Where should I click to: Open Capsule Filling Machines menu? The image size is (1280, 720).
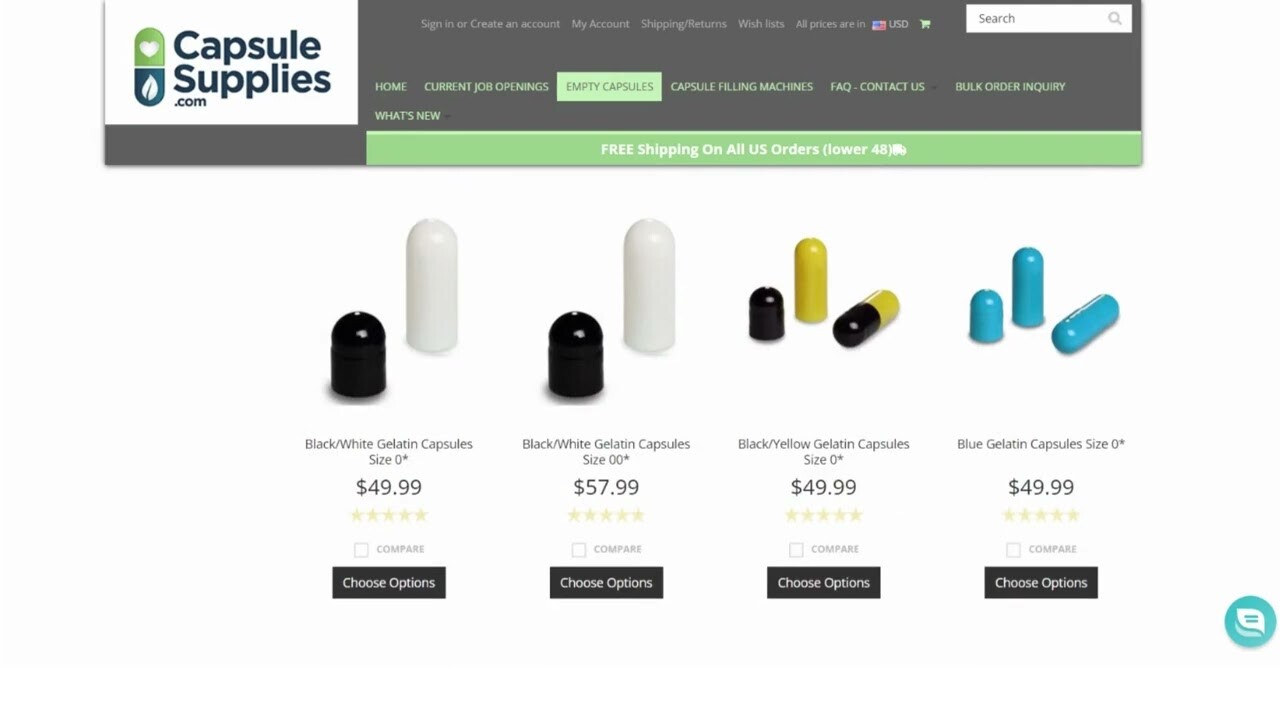[x=741, y=87]
